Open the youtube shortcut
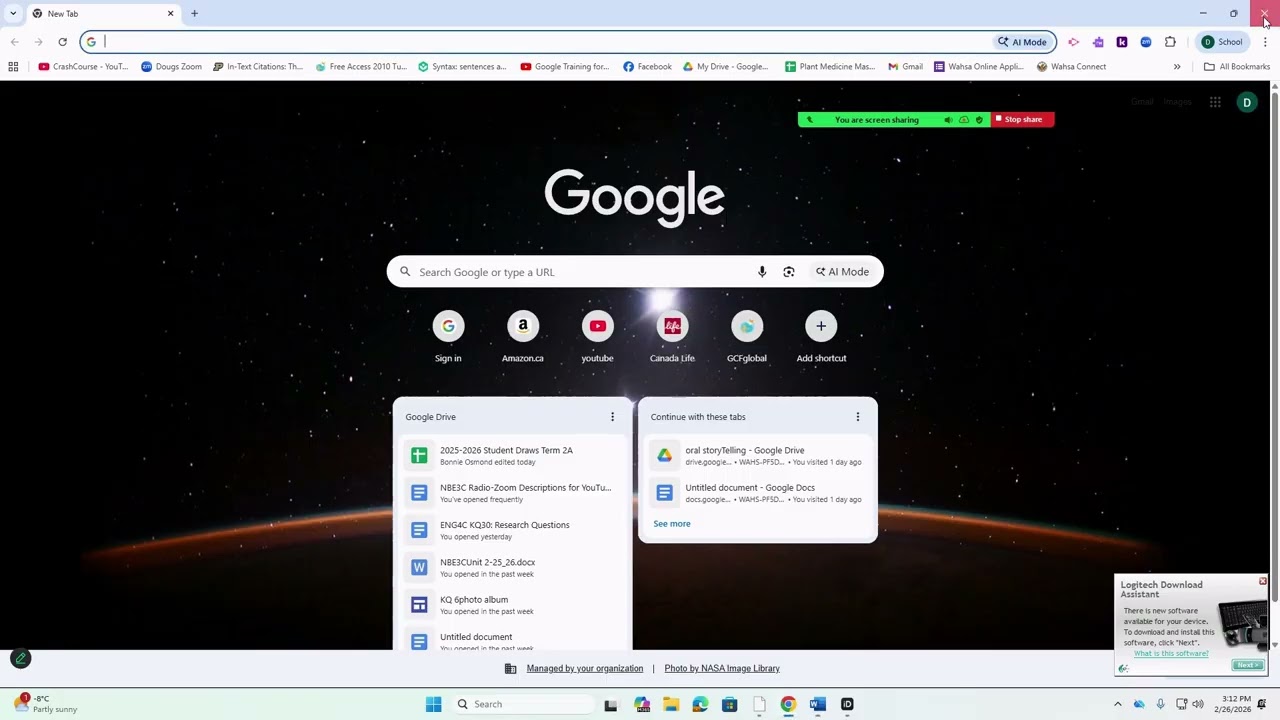 pos(597,337)
